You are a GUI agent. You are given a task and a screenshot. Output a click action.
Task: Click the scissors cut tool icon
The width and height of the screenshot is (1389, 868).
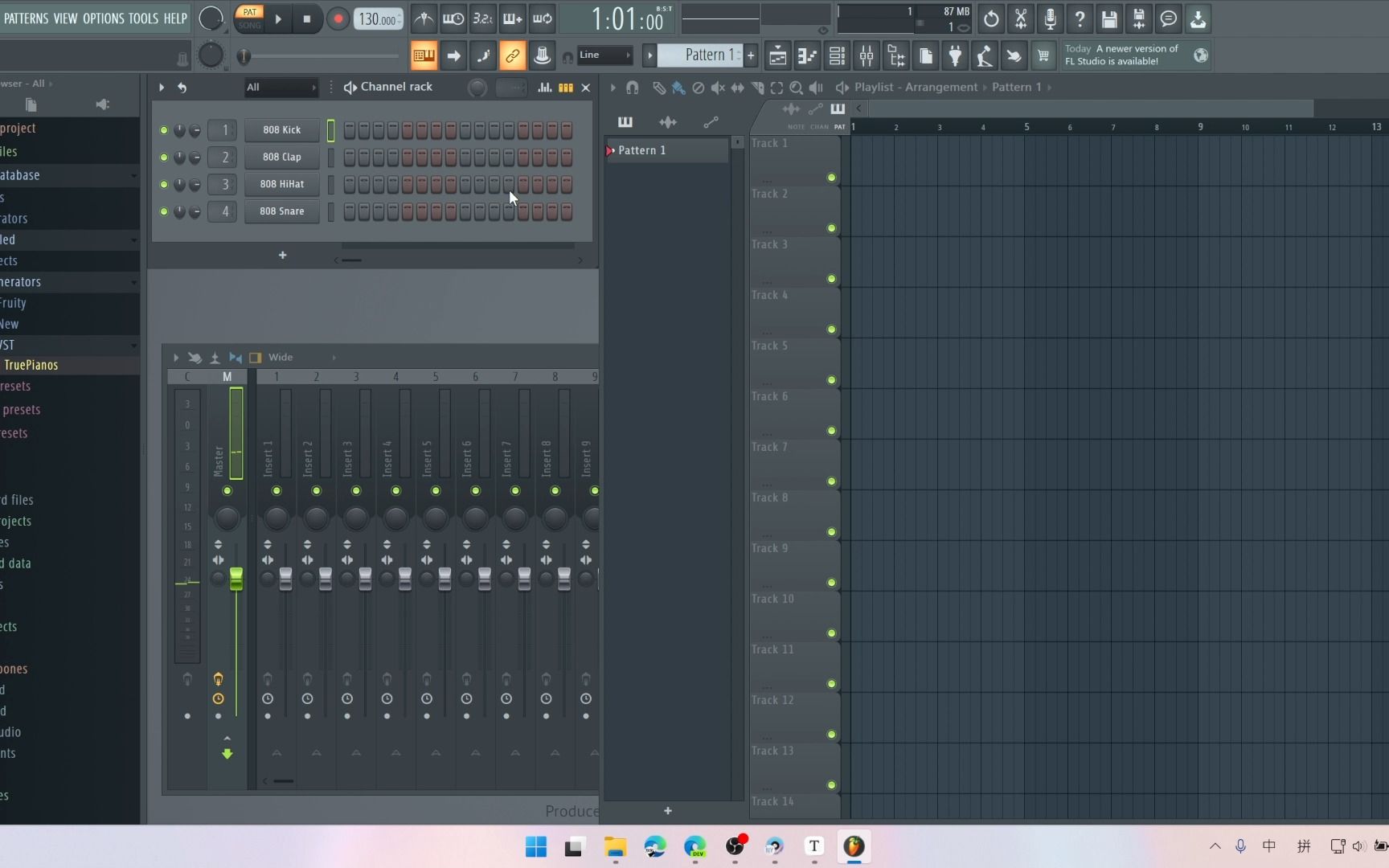pos(1020,18)
